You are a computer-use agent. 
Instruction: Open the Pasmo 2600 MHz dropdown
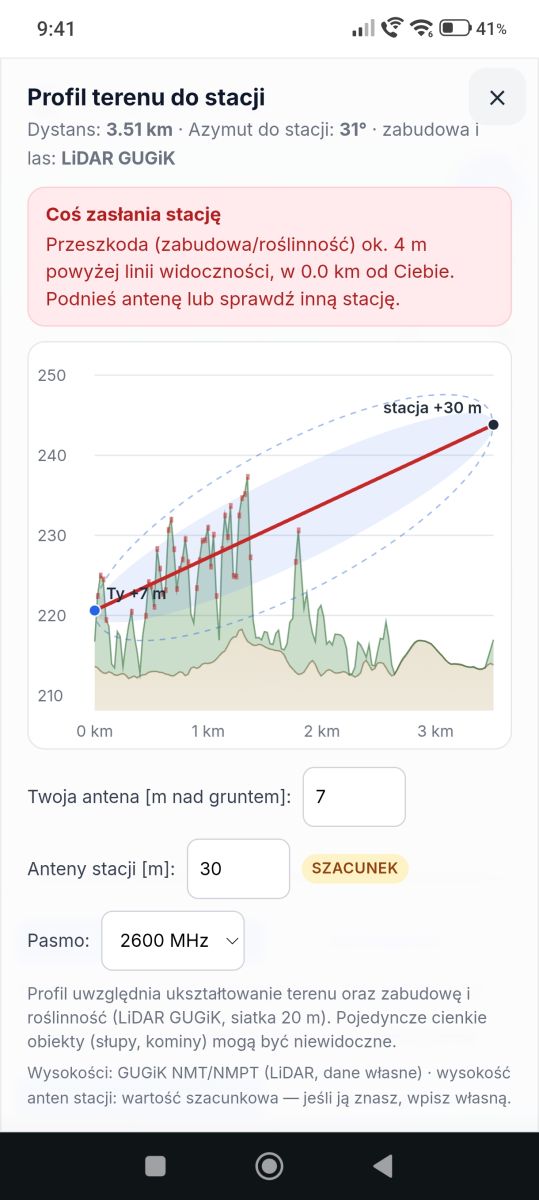click(x=173, y=940)
